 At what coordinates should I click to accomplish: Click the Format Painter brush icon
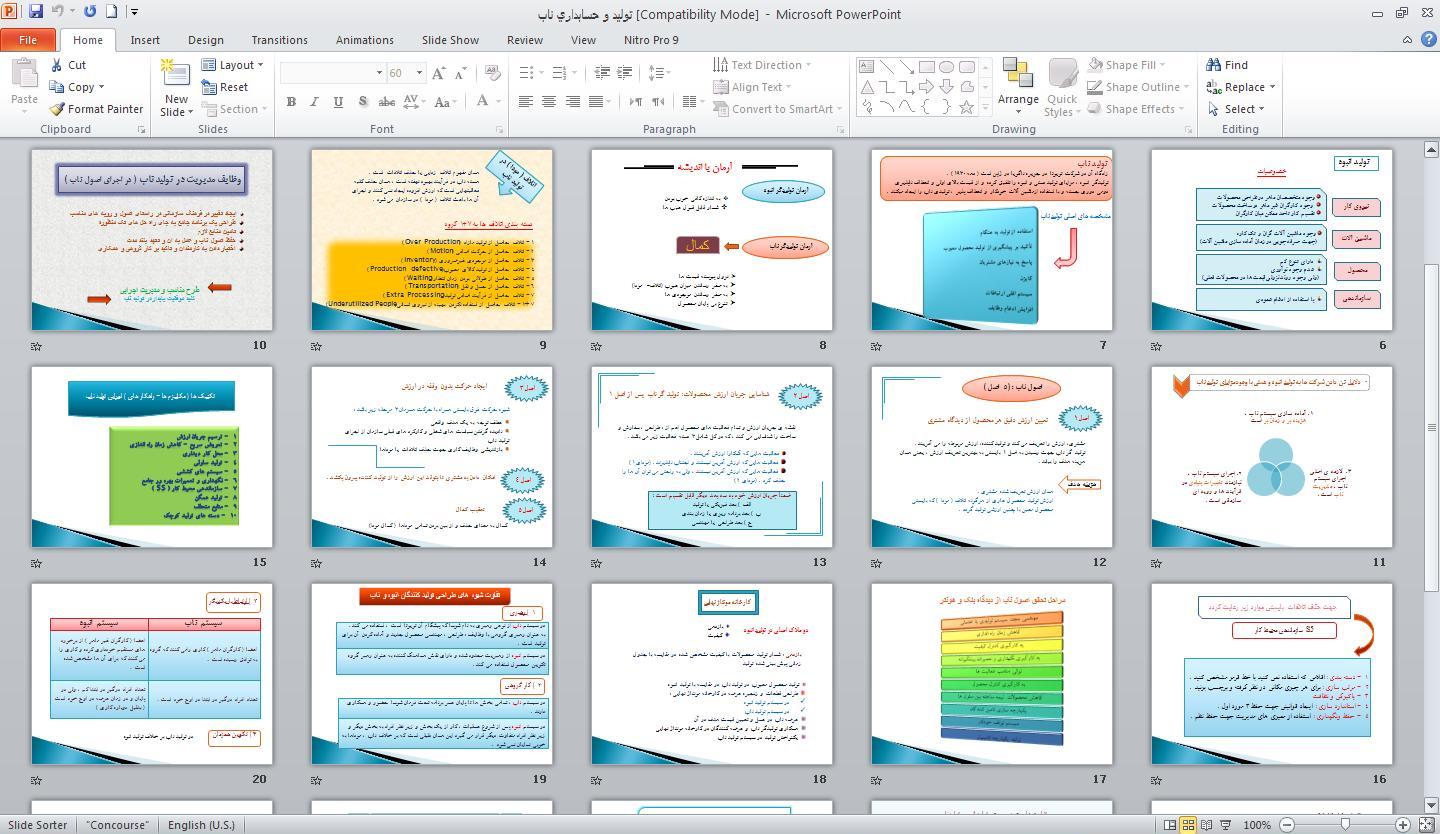[x=57, y=109]
